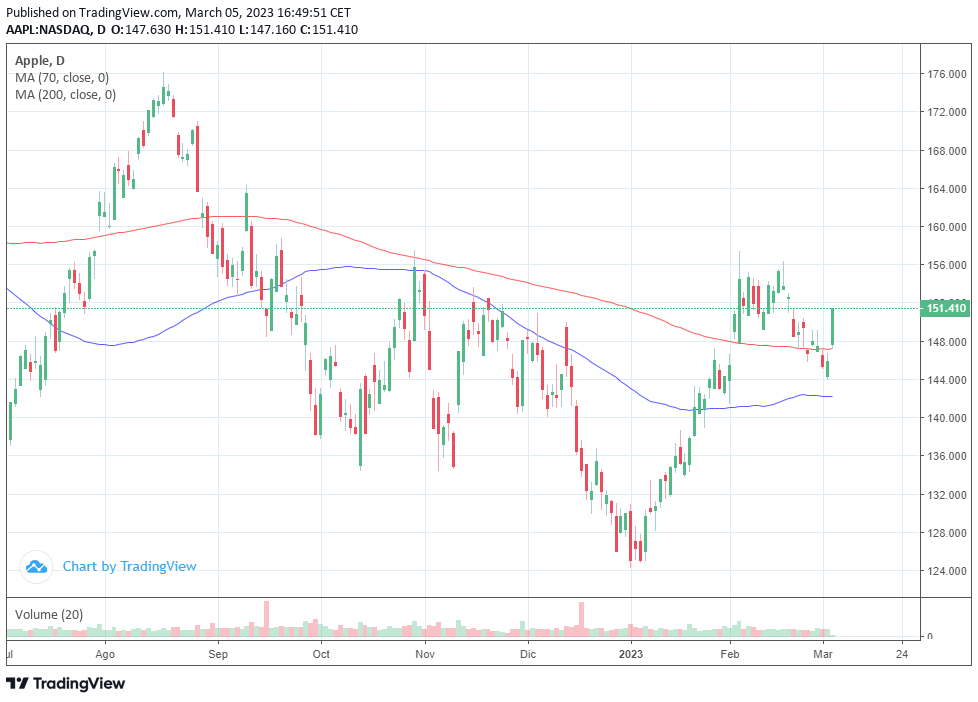Screen dimensions: 978x702
Task: Click the 'Feb' month label on time axis
Action: [x=730, y=655]
